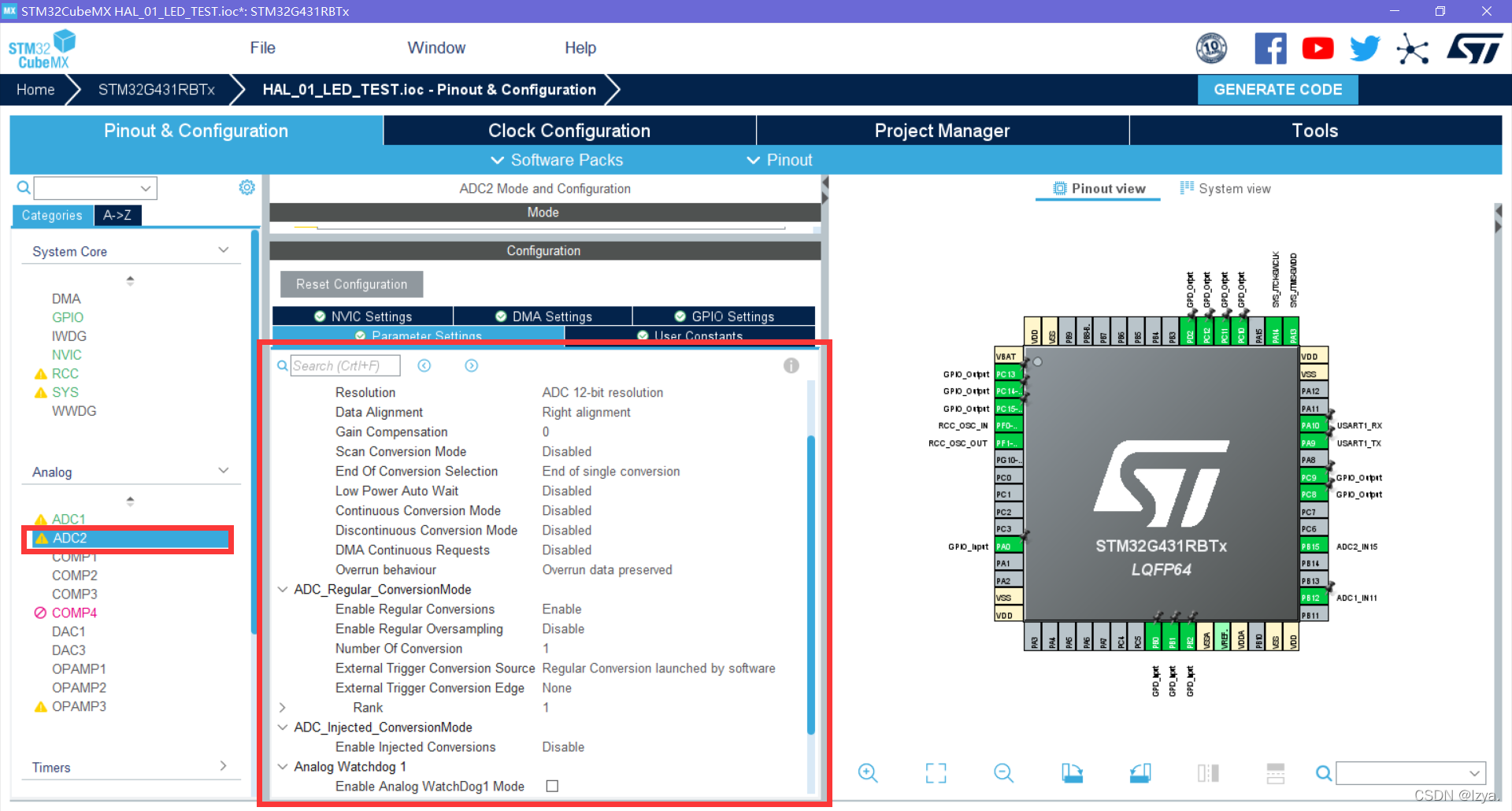Open the Help menu

coord(580,48)
